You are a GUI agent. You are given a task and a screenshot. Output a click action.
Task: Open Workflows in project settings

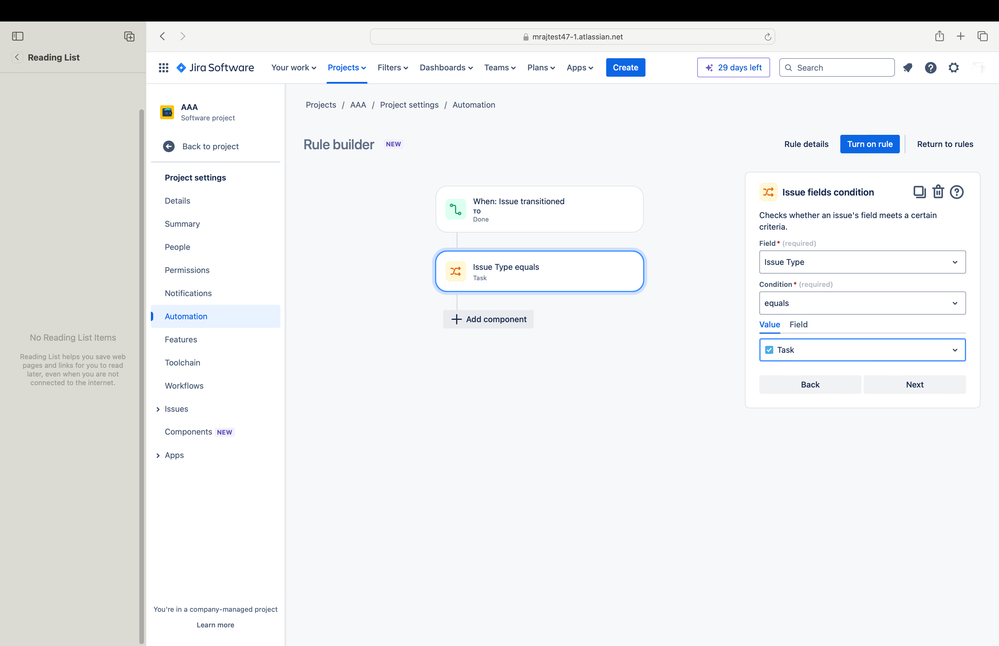pyautogui.click(x=184, y=386)
